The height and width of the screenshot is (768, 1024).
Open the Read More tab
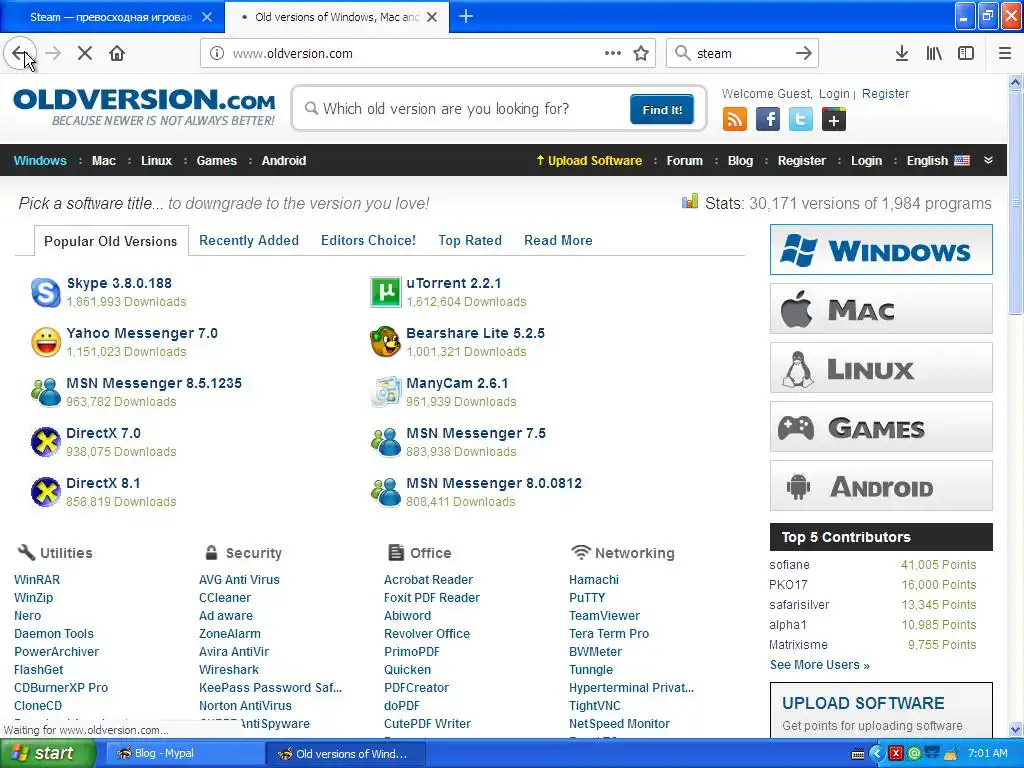[x=558, y=240]
